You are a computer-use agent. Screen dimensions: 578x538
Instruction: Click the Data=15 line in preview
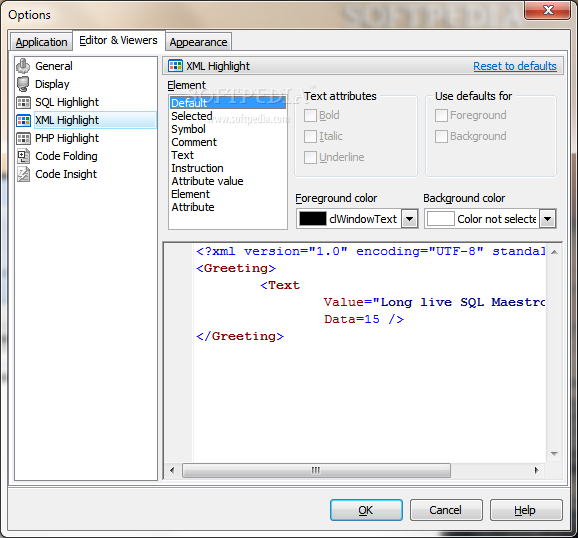(364, 319)
